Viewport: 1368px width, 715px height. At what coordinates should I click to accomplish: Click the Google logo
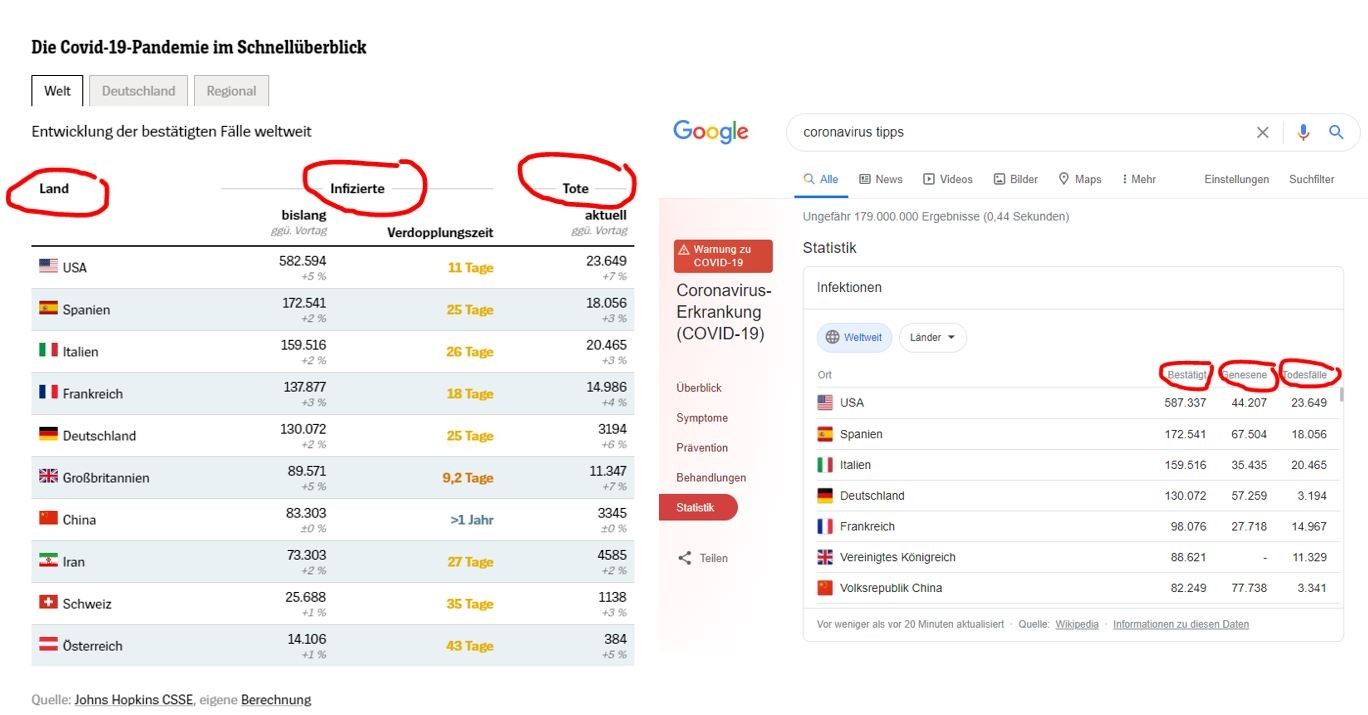point(710,132)
